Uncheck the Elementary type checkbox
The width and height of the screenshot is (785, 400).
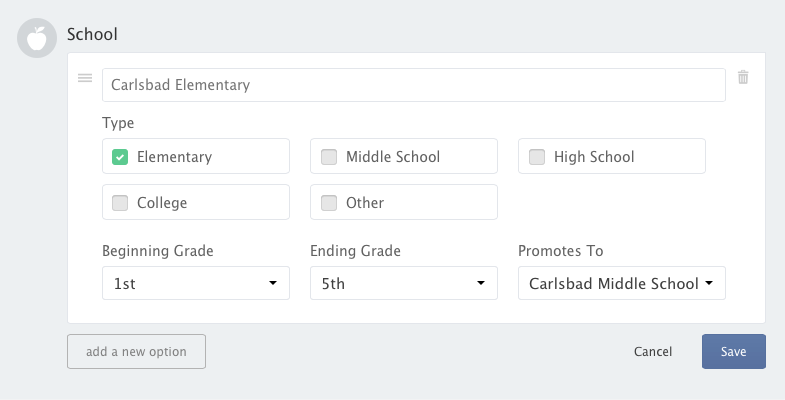coord(120,157)
